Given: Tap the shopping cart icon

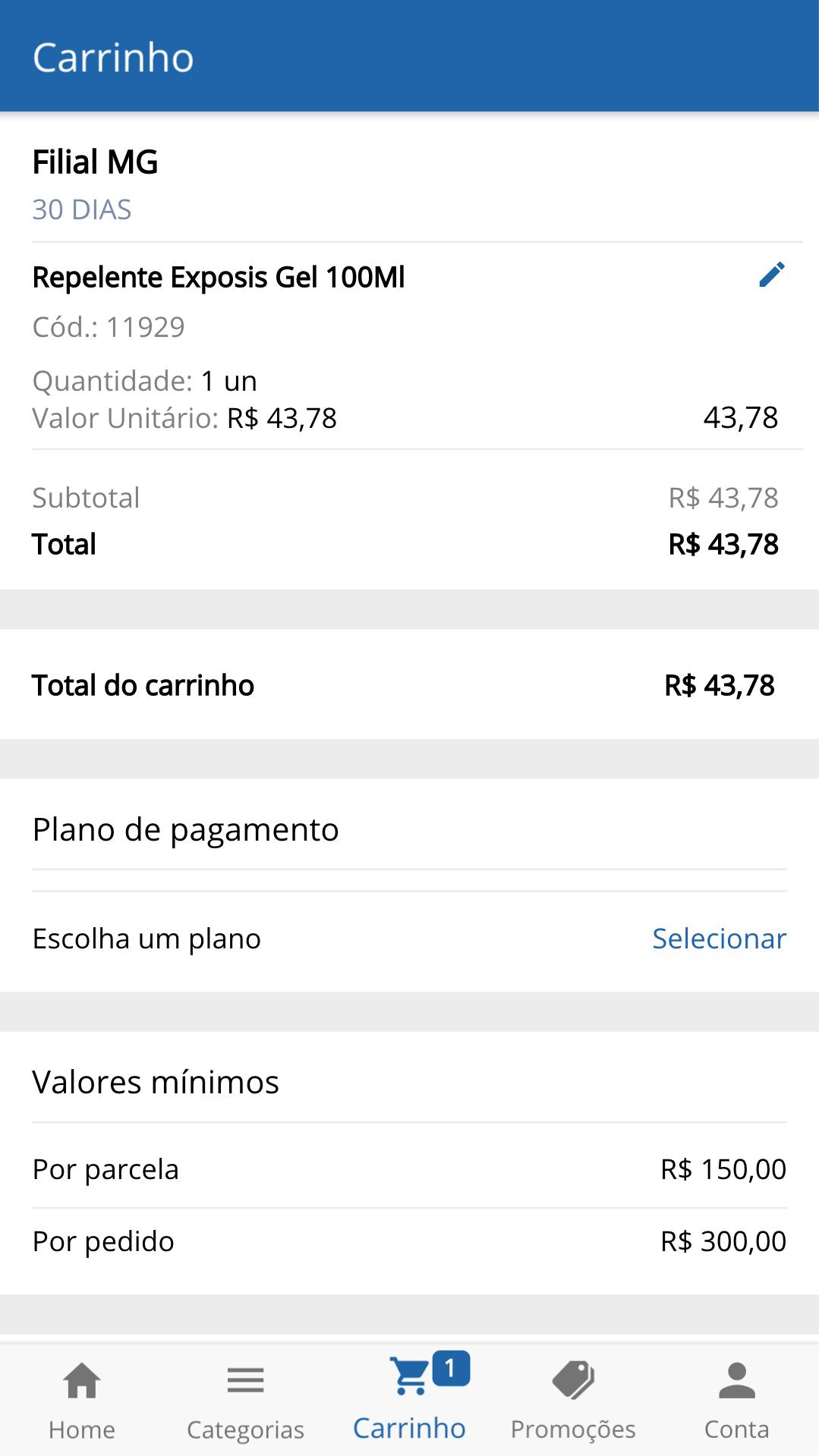Looking at the screenshot, I should tap(410, 1376).
